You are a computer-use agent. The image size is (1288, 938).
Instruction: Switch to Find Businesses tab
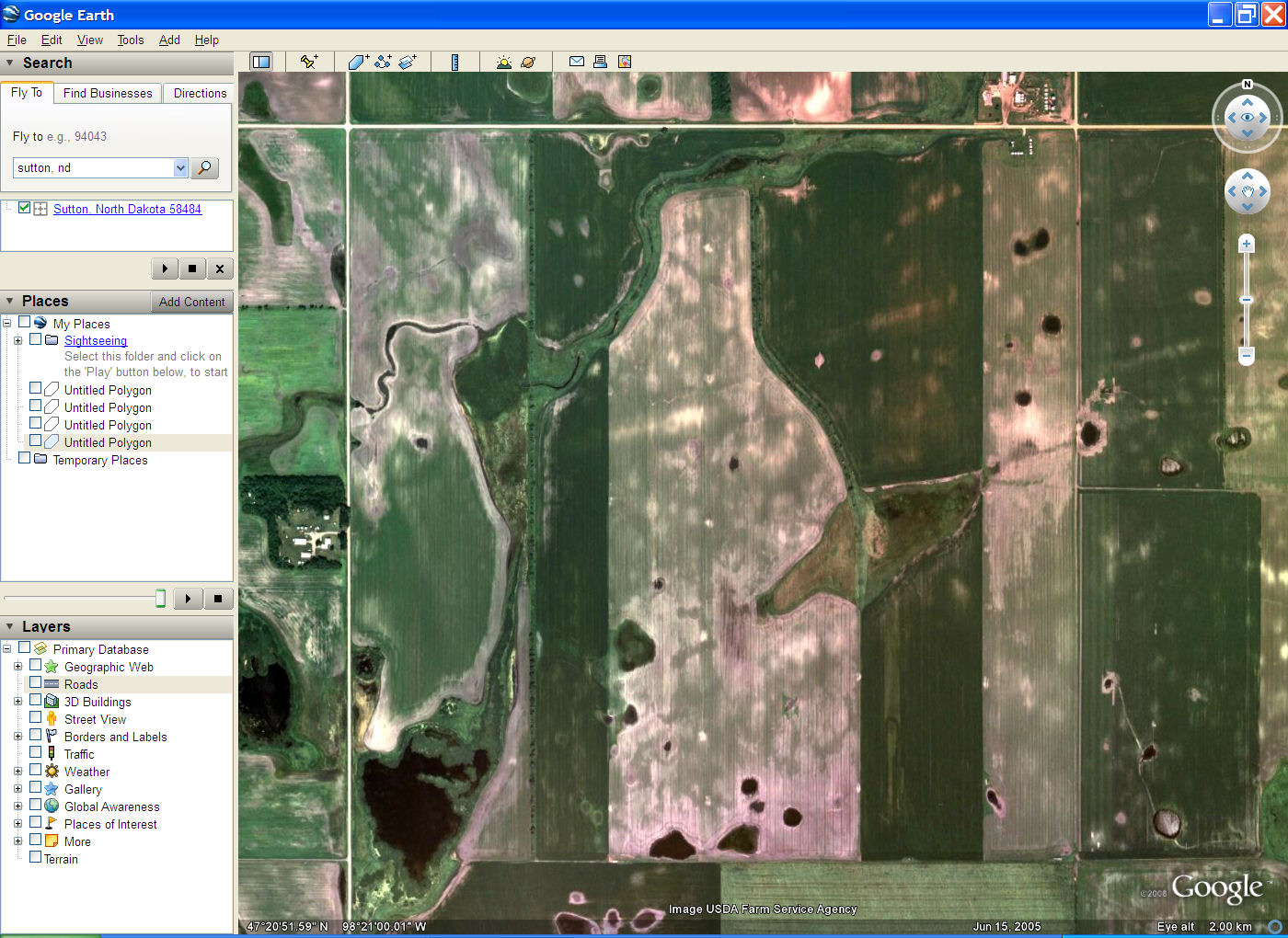coord(108,93)
